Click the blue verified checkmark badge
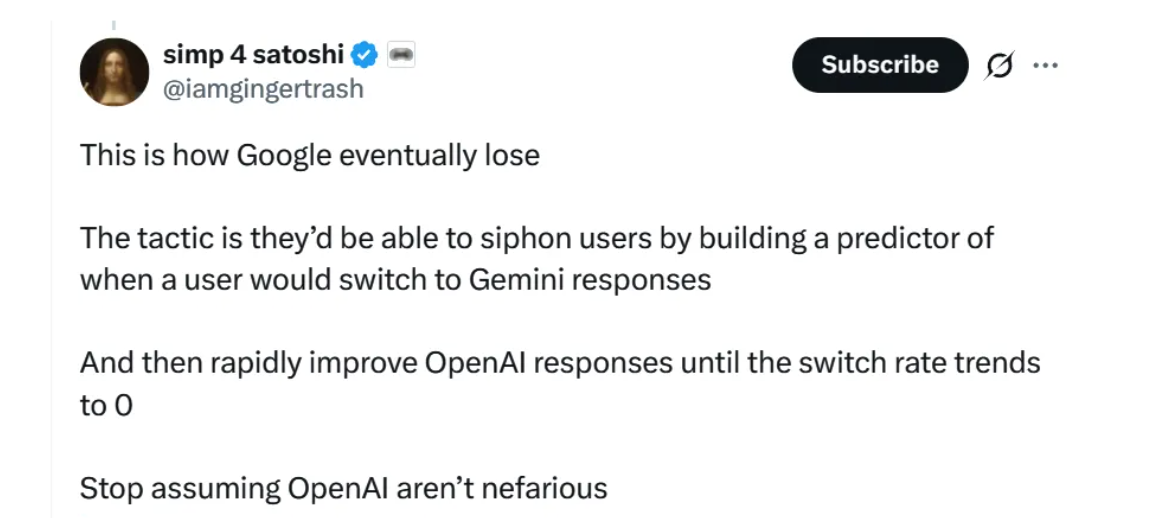The image size is (1174, 518). point(364,55)
